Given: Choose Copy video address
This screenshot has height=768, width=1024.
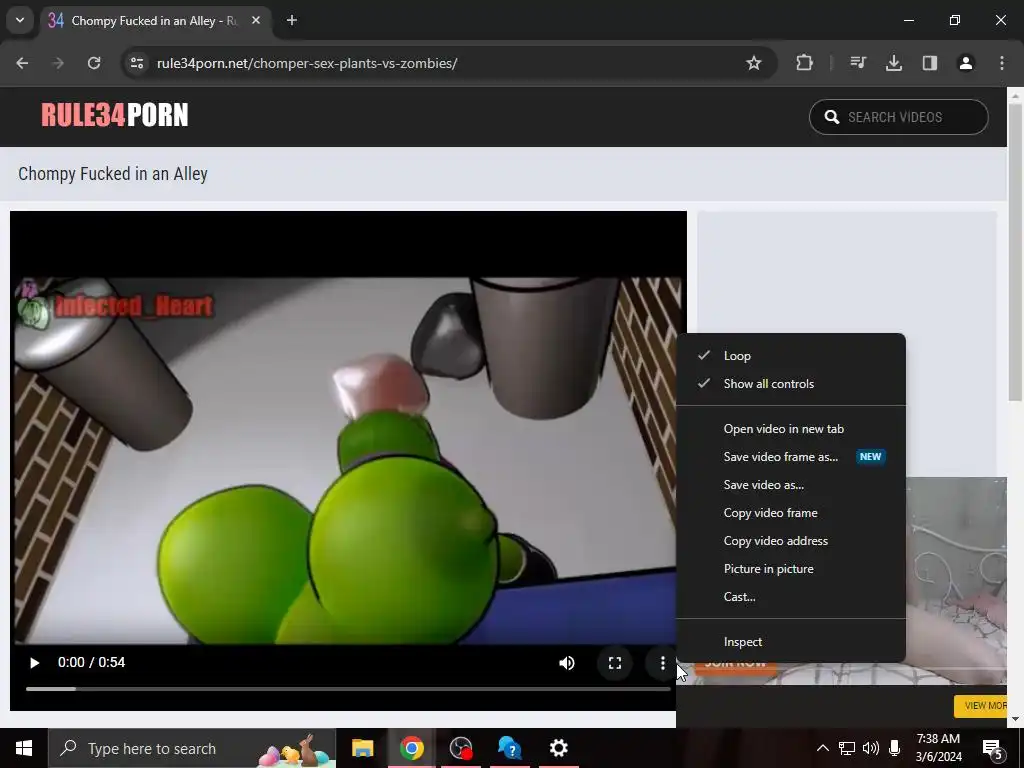Looking at the screenshot, I should [x=791, y=541].
